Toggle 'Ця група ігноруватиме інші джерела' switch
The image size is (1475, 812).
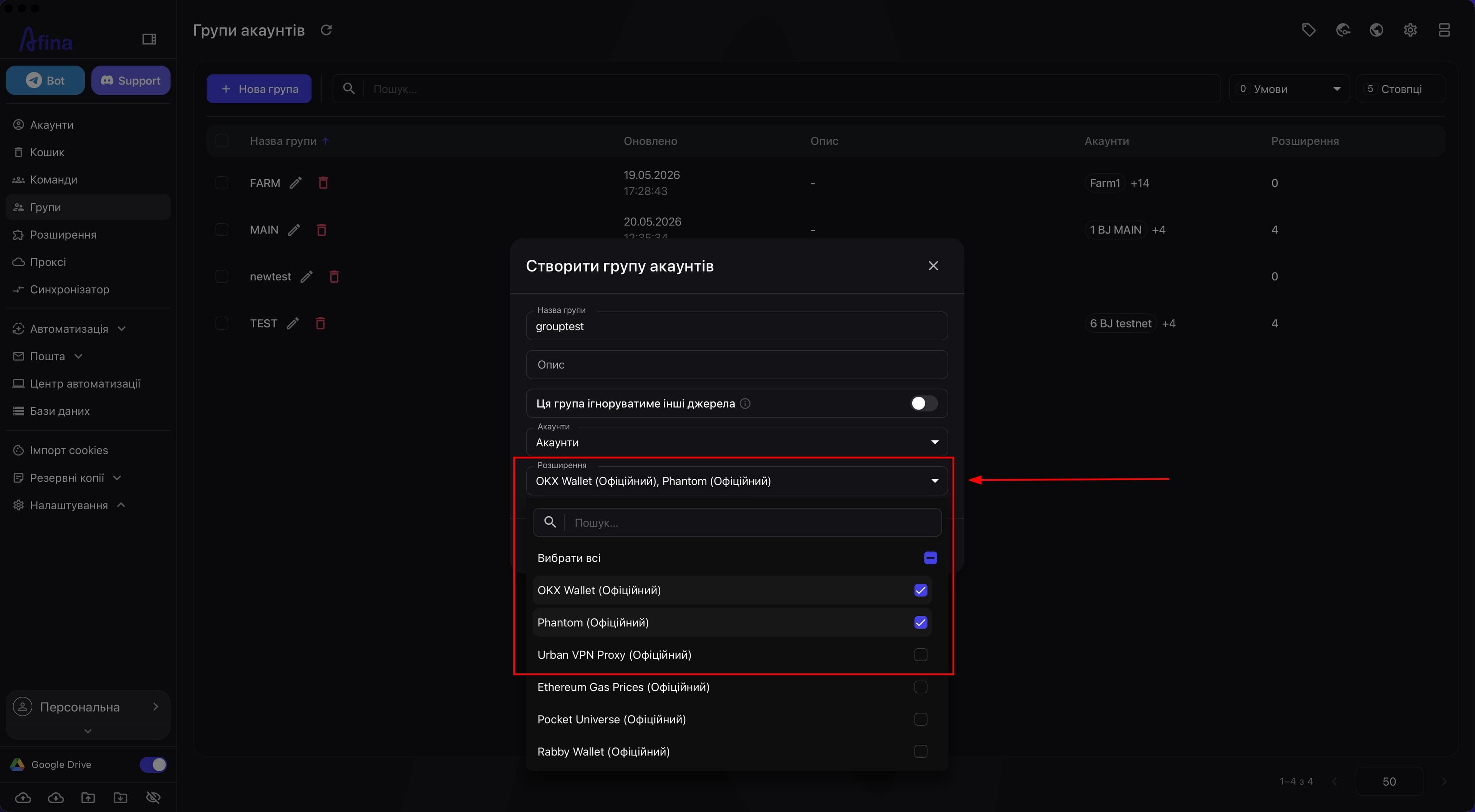tap(923, 404)
